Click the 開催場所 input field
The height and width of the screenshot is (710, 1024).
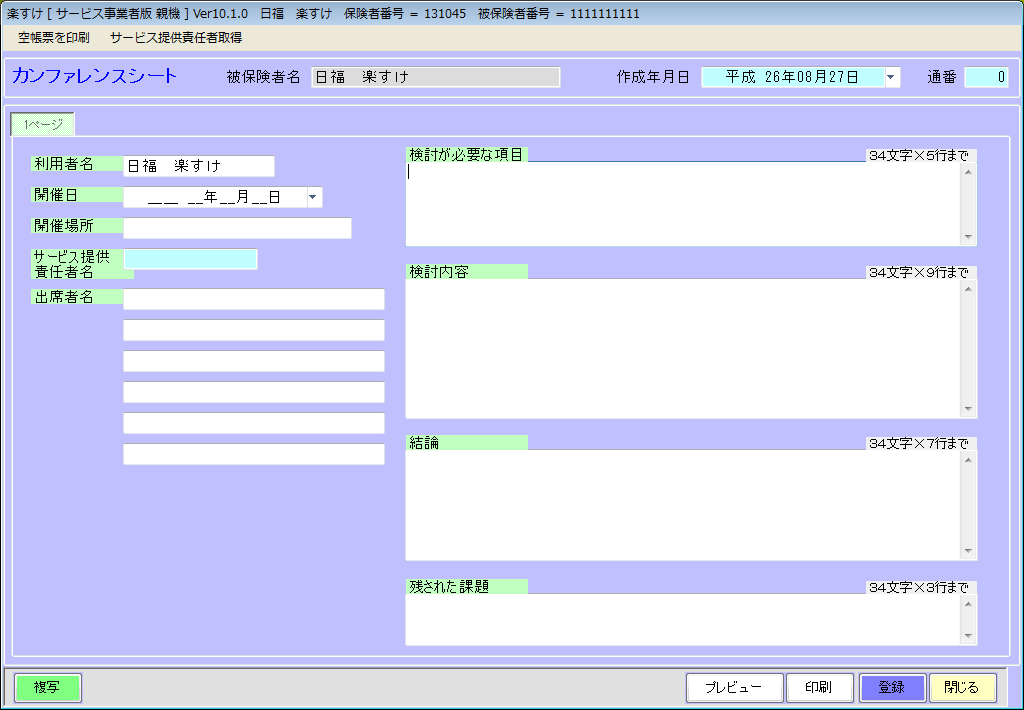click(237, 228)
